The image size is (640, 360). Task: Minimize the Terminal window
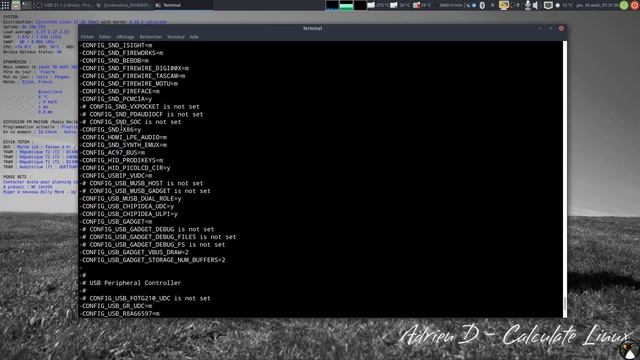point(540,28)
